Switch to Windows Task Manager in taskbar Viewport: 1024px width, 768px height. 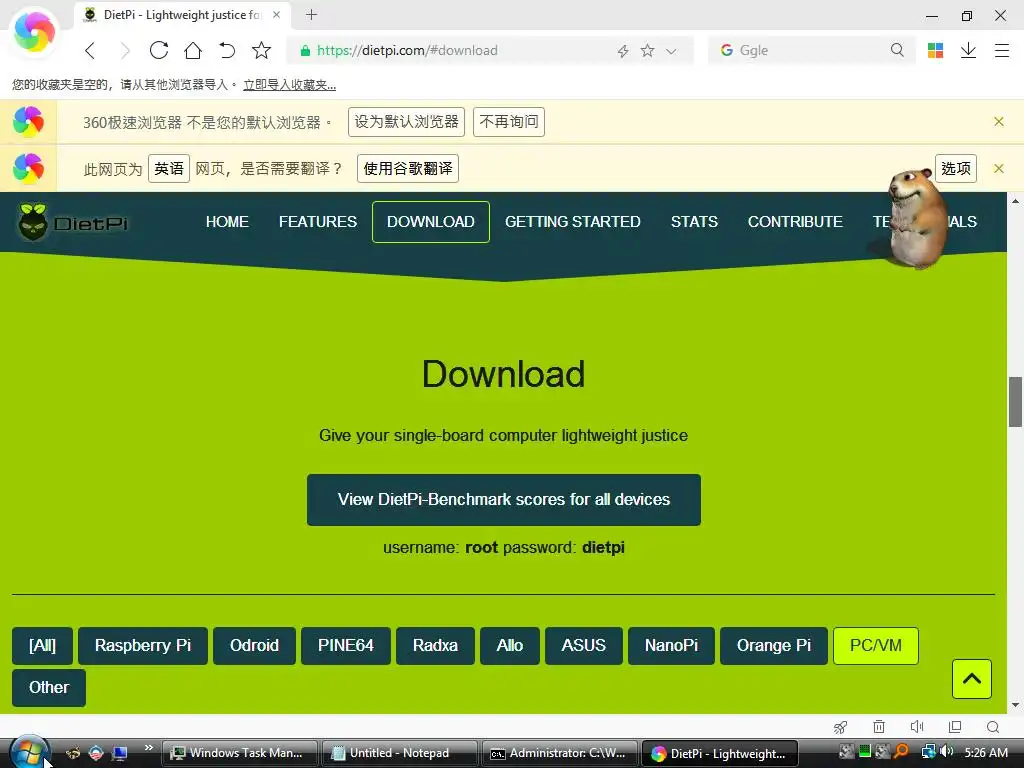(x=240, y=753)
